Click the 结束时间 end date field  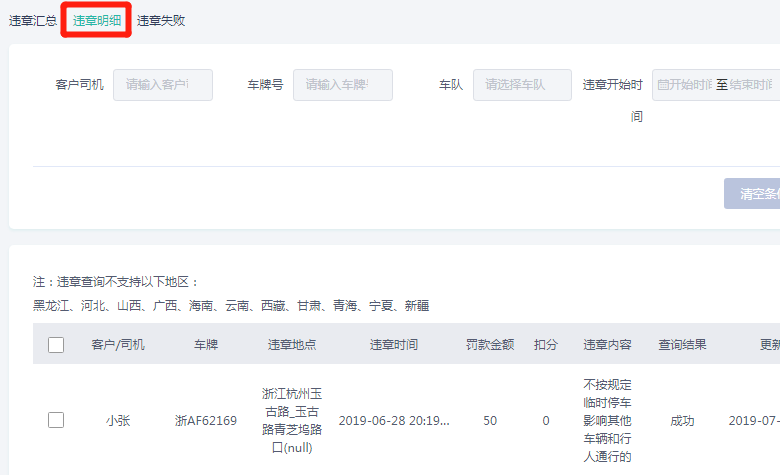752,85
